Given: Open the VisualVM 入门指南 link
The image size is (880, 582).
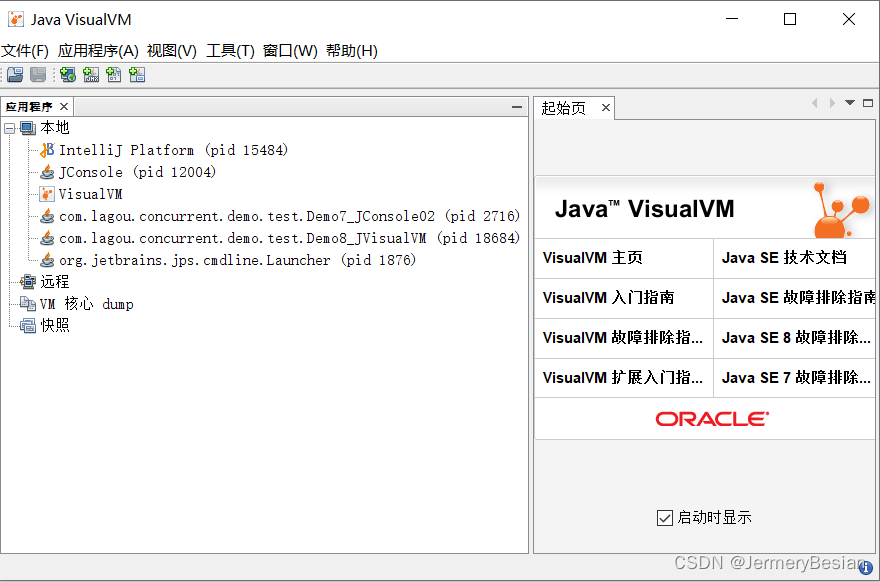Looking at the screenshot, I should click(x=608, y=297).
